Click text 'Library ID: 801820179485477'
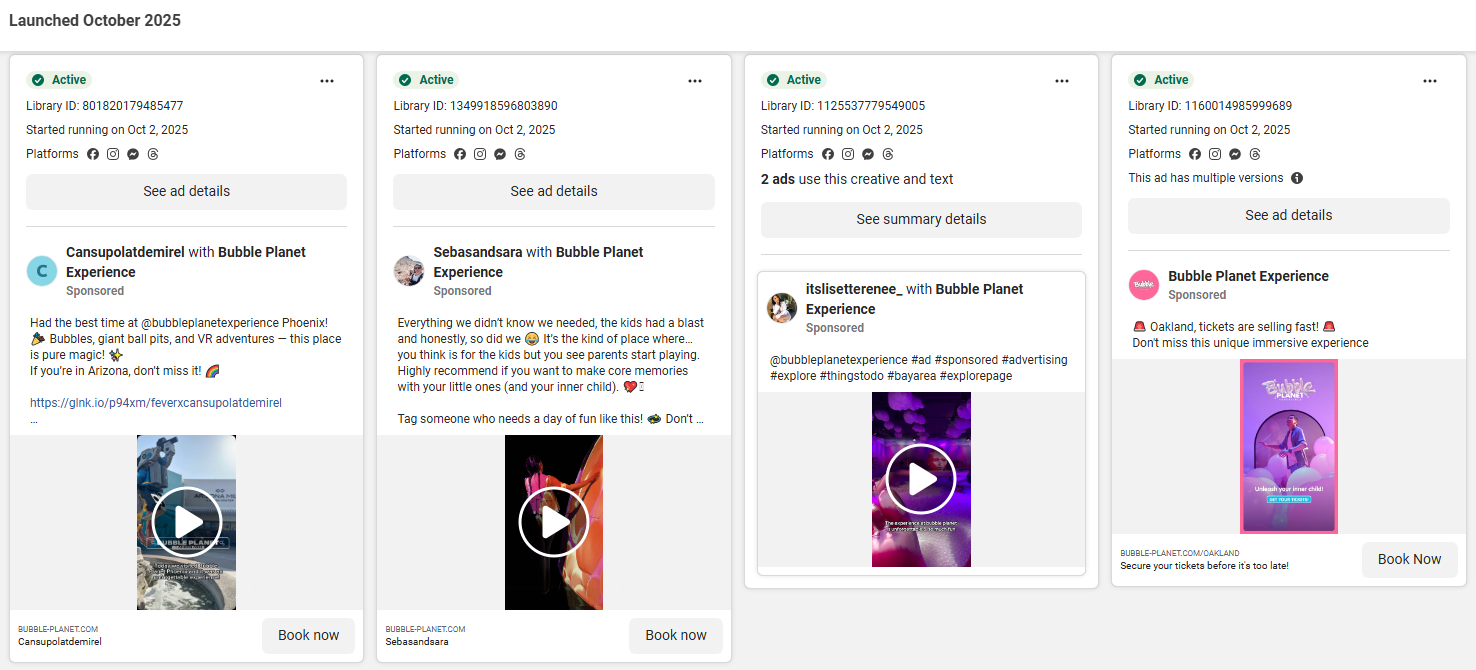The height and width of the screenshot is (670, 1476). point(105,106)
